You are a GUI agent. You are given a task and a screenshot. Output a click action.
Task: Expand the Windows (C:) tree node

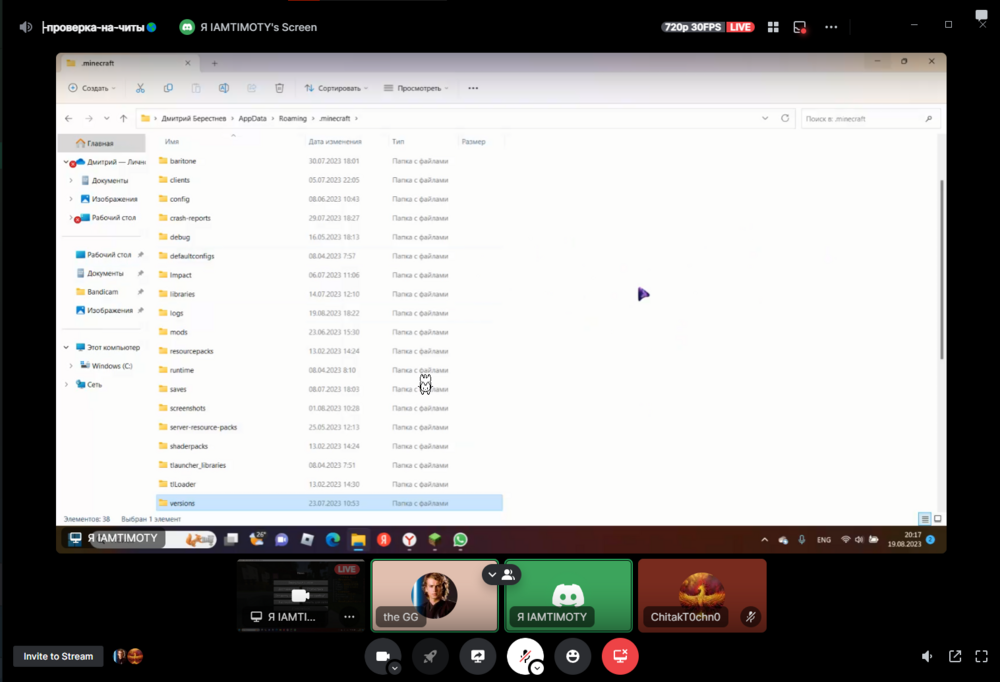click(71, 366)
